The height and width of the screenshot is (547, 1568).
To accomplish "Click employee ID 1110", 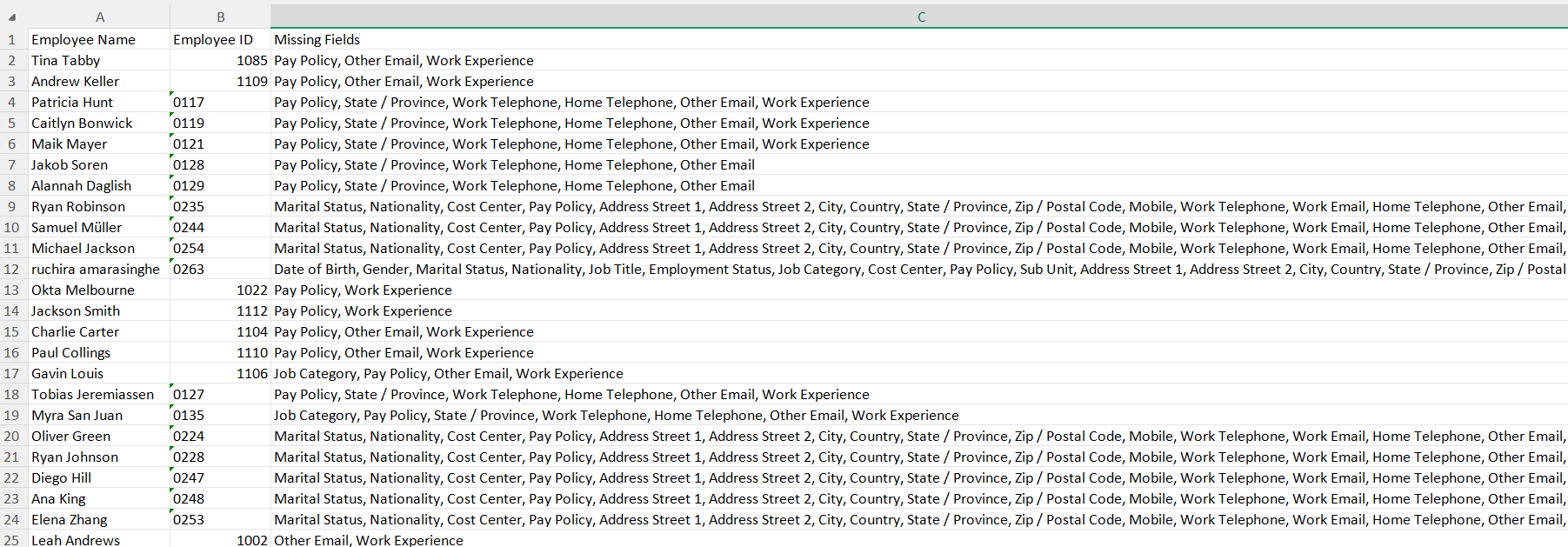I will tap(220, 352).
